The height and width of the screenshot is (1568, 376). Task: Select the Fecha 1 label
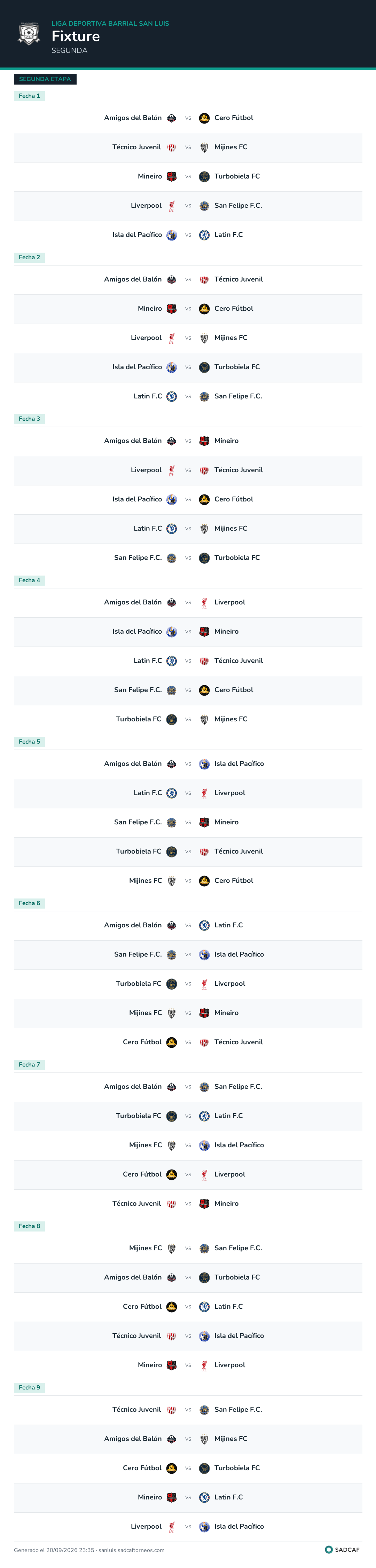click(29, 96)
